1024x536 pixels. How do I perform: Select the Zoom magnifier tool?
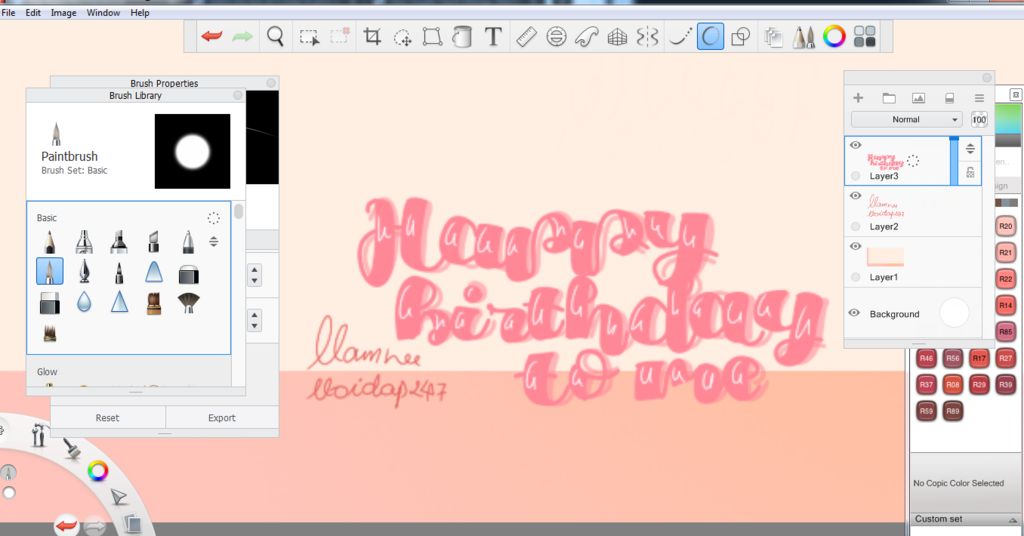[276, 37]
